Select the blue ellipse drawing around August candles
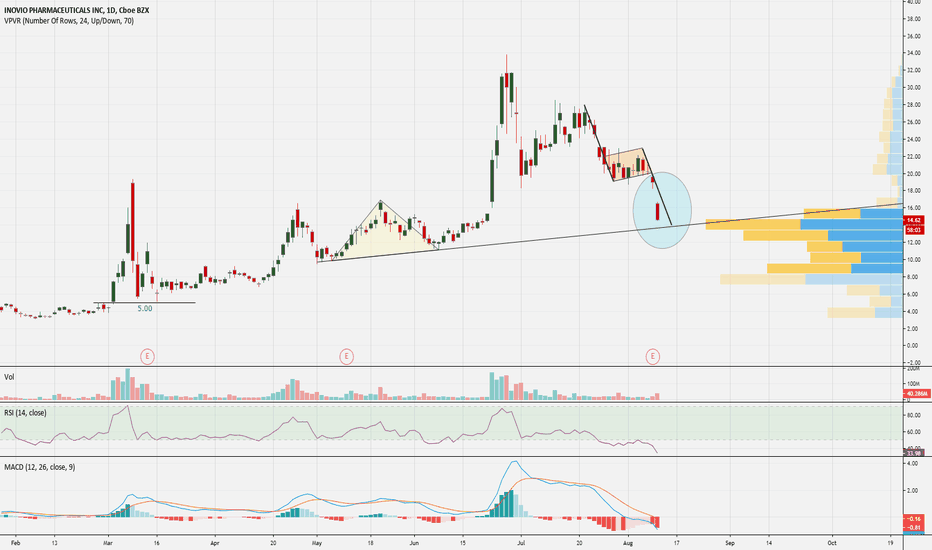Viewport: 932px width, 550px height. click(662, 210)
